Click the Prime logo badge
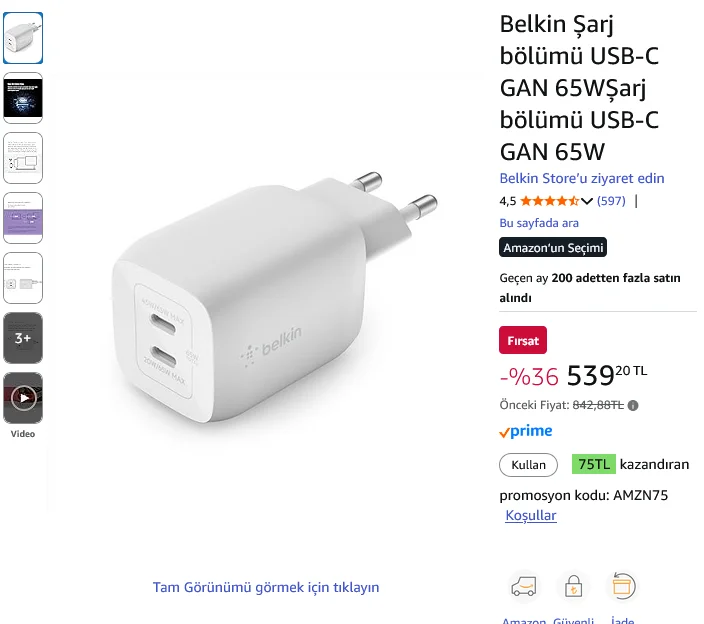Image resolution: width=704 pixels, height=624 pixels. pos(526,431)
